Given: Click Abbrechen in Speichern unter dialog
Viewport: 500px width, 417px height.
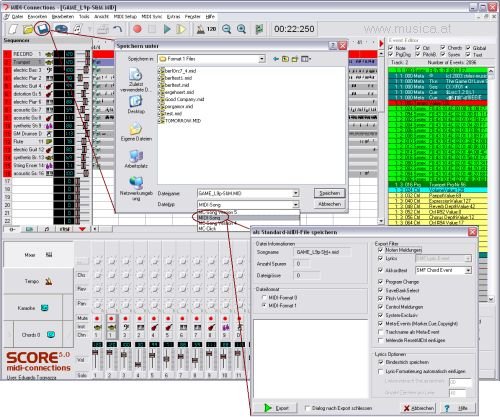Looking at the screenshot, I should 329,204.
